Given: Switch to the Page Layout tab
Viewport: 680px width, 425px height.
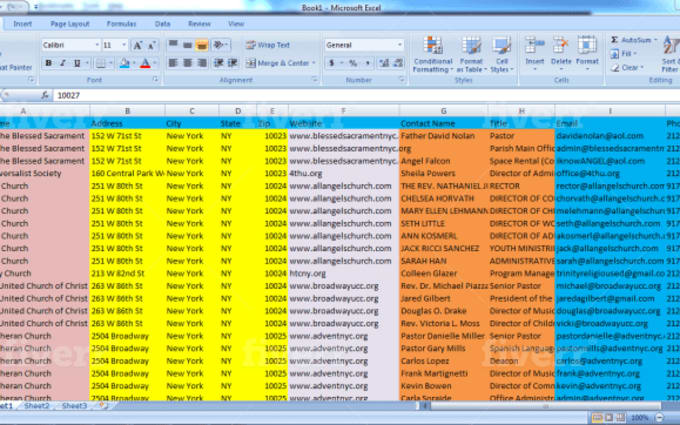Looking at the screenshot, I should pos(70,24).
